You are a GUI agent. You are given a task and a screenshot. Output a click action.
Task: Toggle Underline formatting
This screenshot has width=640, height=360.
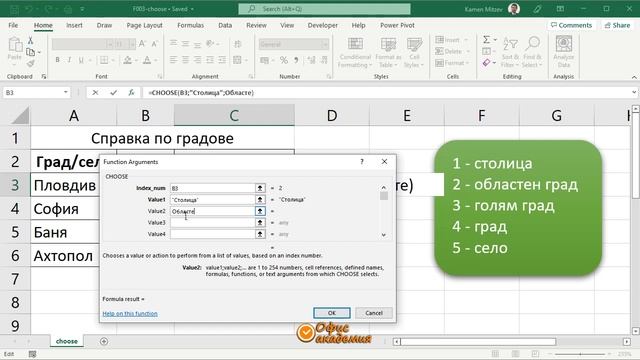coord(81,60)
